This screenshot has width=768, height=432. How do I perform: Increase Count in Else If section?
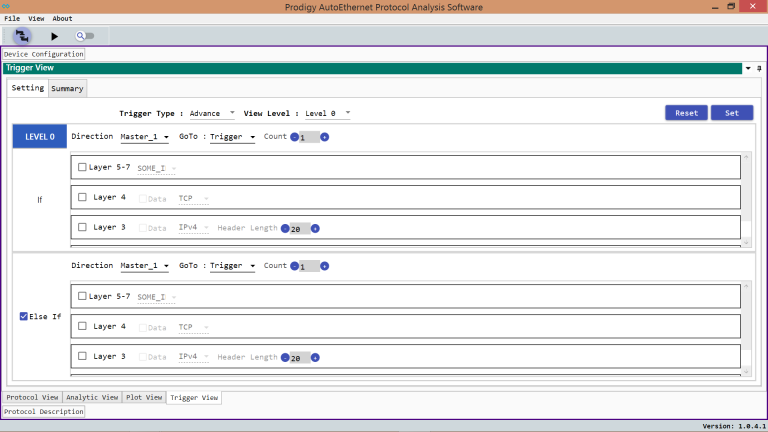[324, 266]
